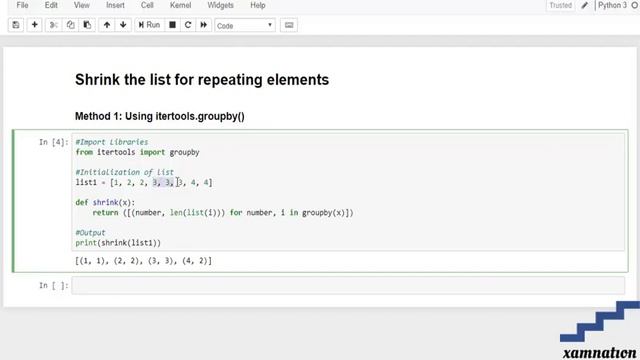Click the 'In [4]:' cell prompt
Image resolution: width=640 pixels, height=360 pixels.
click(x=54, y=142)
